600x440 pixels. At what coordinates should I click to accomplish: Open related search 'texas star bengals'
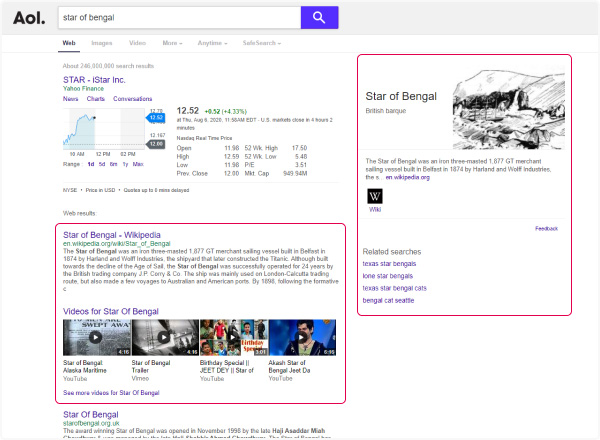click(389, 264)
